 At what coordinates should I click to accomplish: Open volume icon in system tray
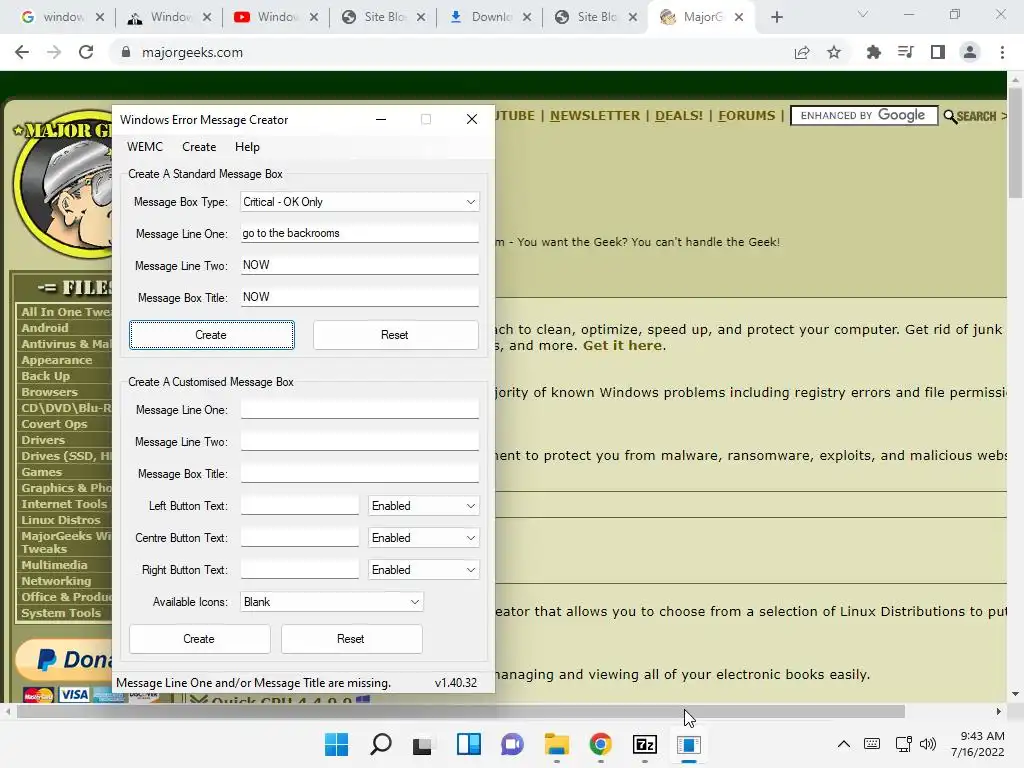pyautogui.click(x=928, y=744)
